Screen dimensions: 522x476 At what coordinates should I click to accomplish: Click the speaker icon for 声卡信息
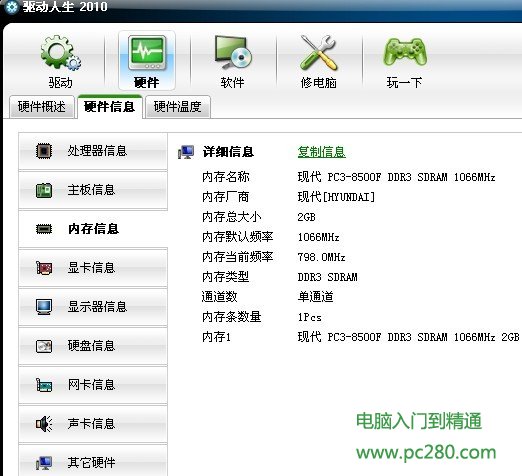pos(44,424)
